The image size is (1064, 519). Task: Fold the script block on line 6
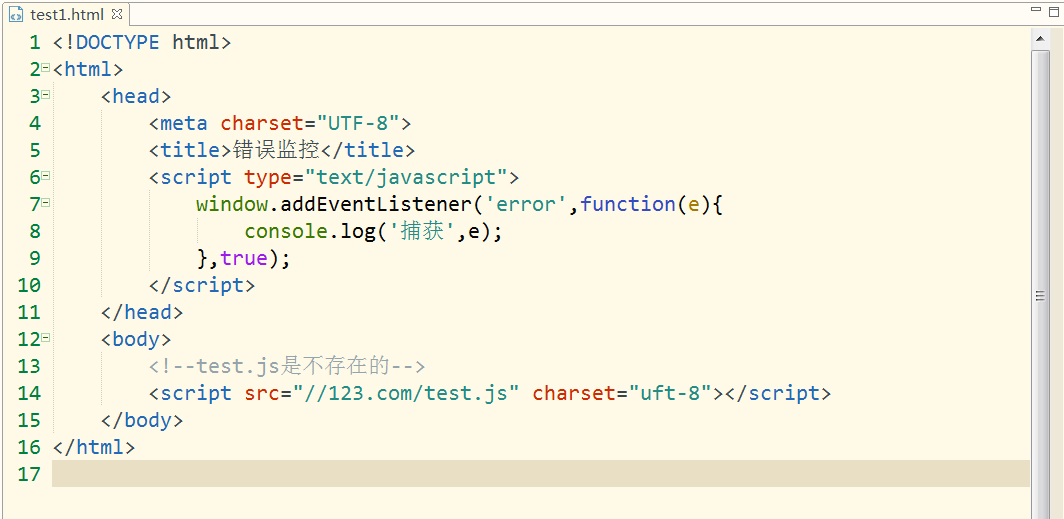coord(46,176)
